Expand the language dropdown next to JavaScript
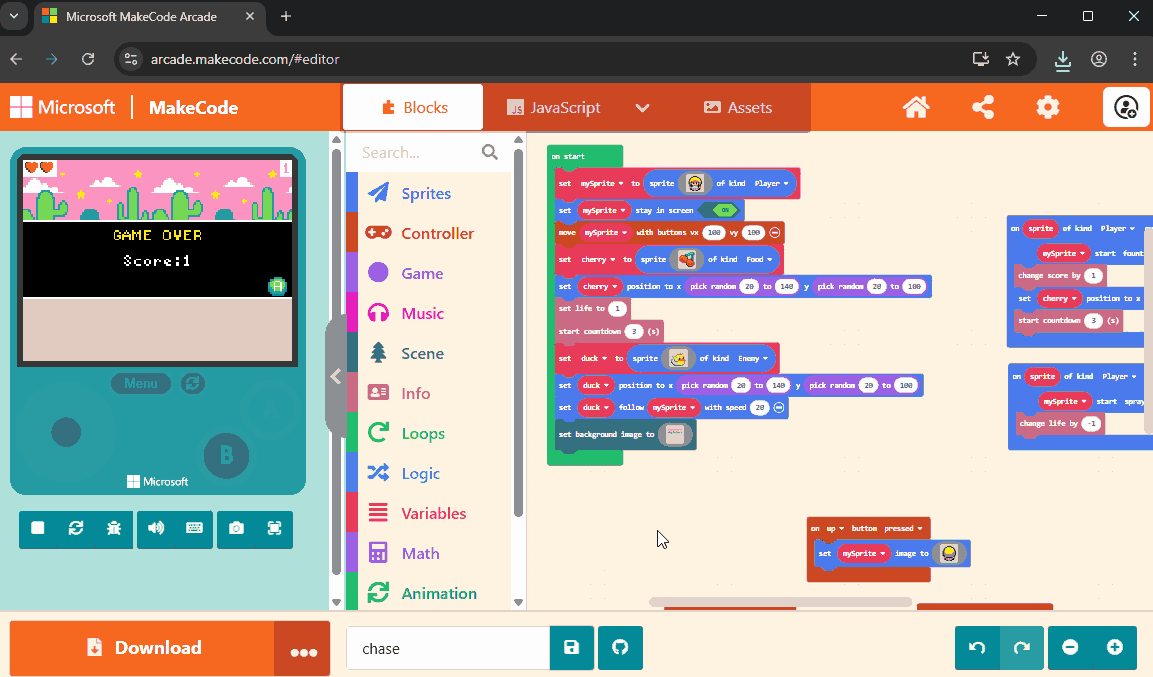 [x=642, y=107]
